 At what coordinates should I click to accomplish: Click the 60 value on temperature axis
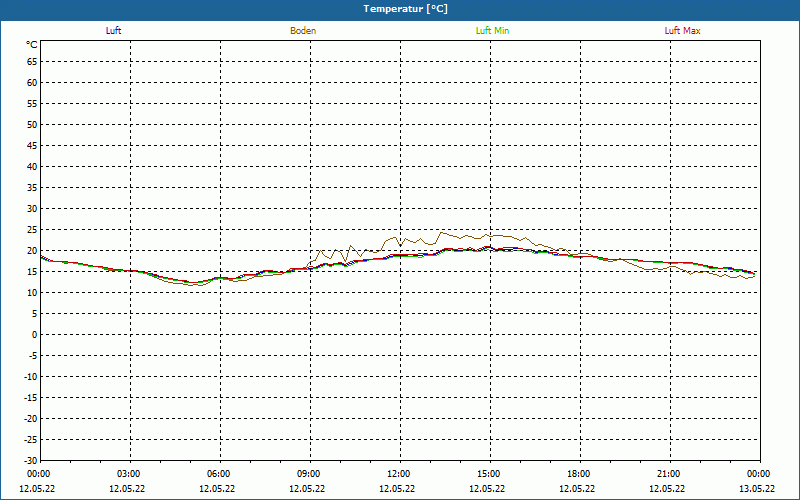(x=32, y=83)
